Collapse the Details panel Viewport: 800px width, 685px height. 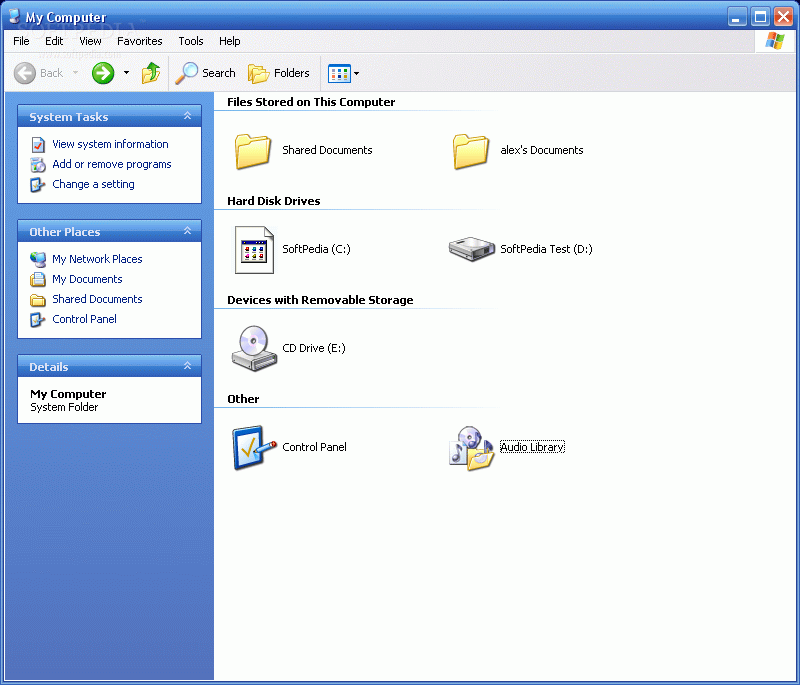[187, 366]
